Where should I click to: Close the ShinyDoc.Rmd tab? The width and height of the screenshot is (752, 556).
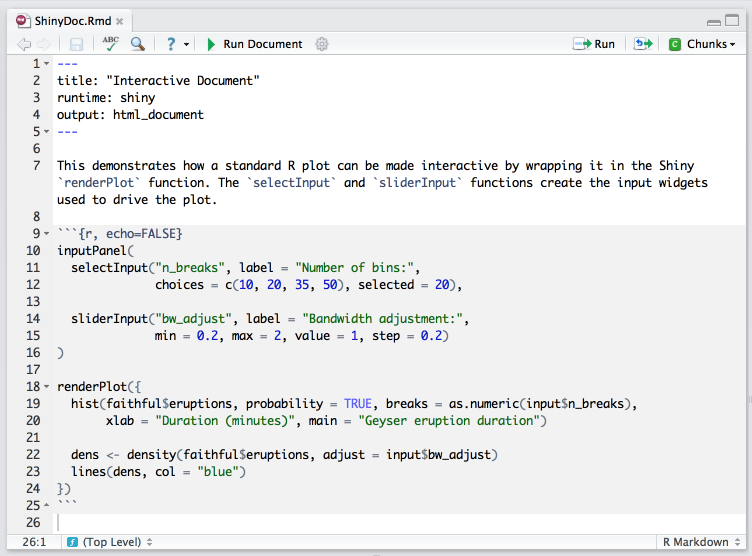tap(119, 22)
